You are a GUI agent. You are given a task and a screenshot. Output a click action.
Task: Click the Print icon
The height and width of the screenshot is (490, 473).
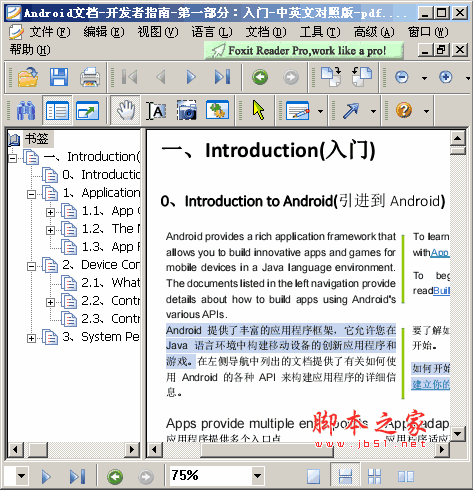[90, 77]
